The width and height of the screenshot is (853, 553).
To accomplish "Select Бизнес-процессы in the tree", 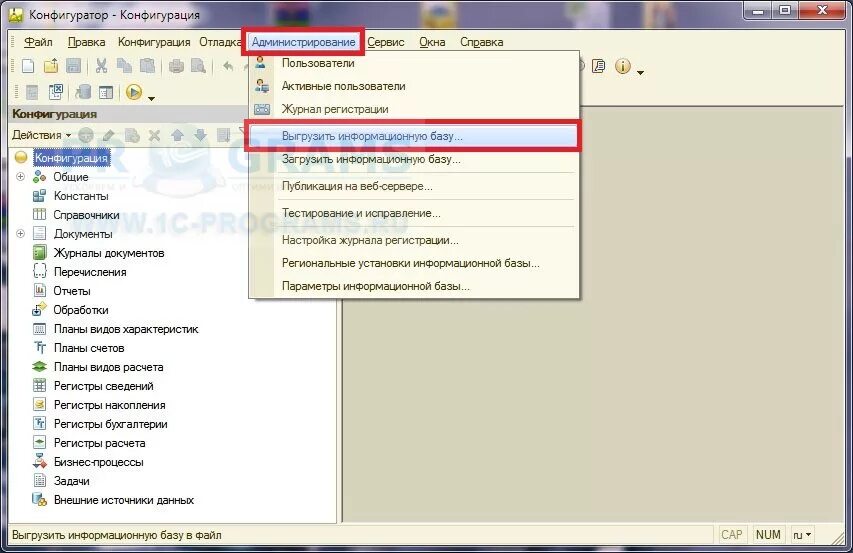I will pyautogui.click(x=98, y=462).
